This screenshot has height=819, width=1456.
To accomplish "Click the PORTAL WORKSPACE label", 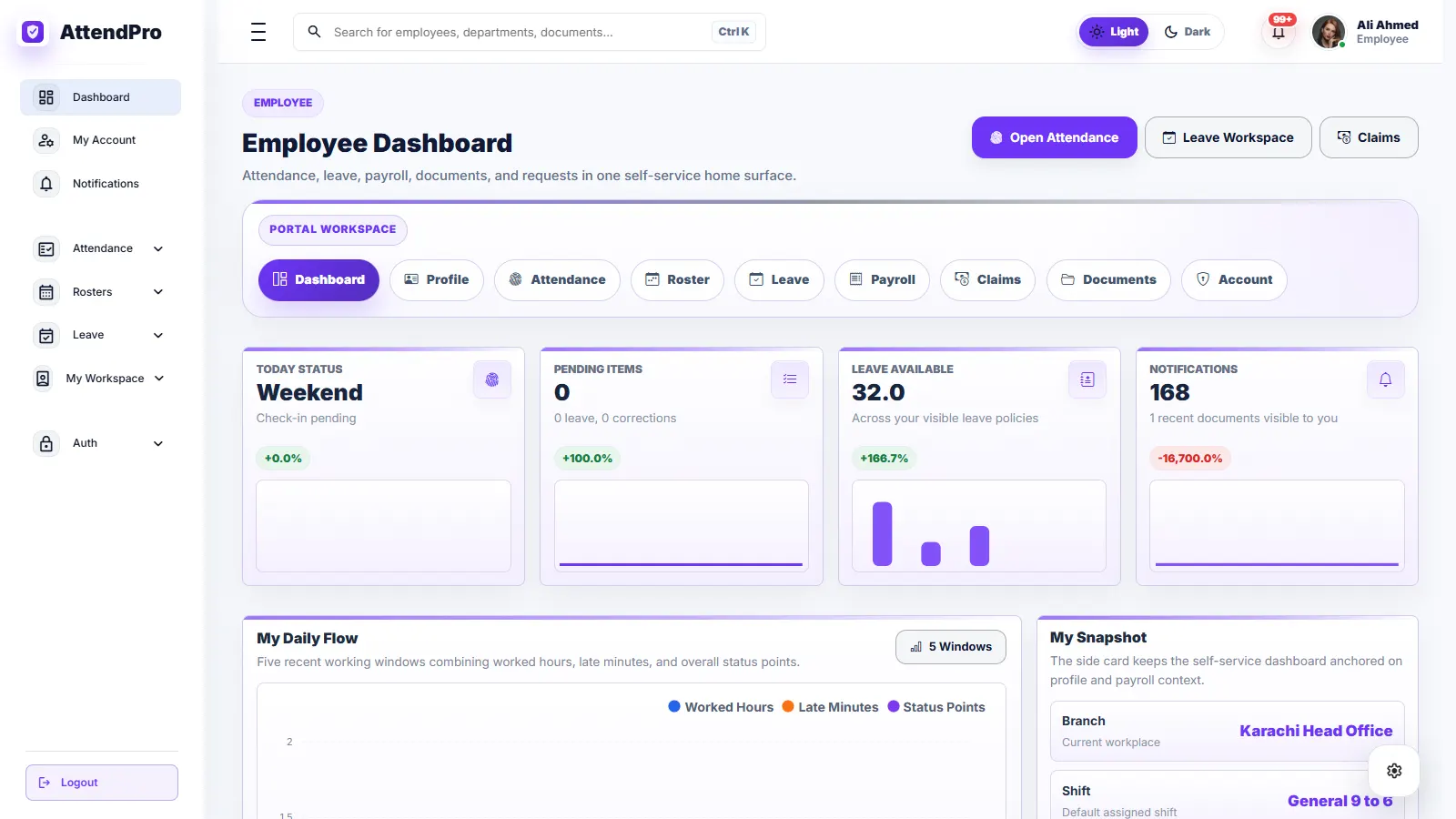I will [x=333, y=229].
